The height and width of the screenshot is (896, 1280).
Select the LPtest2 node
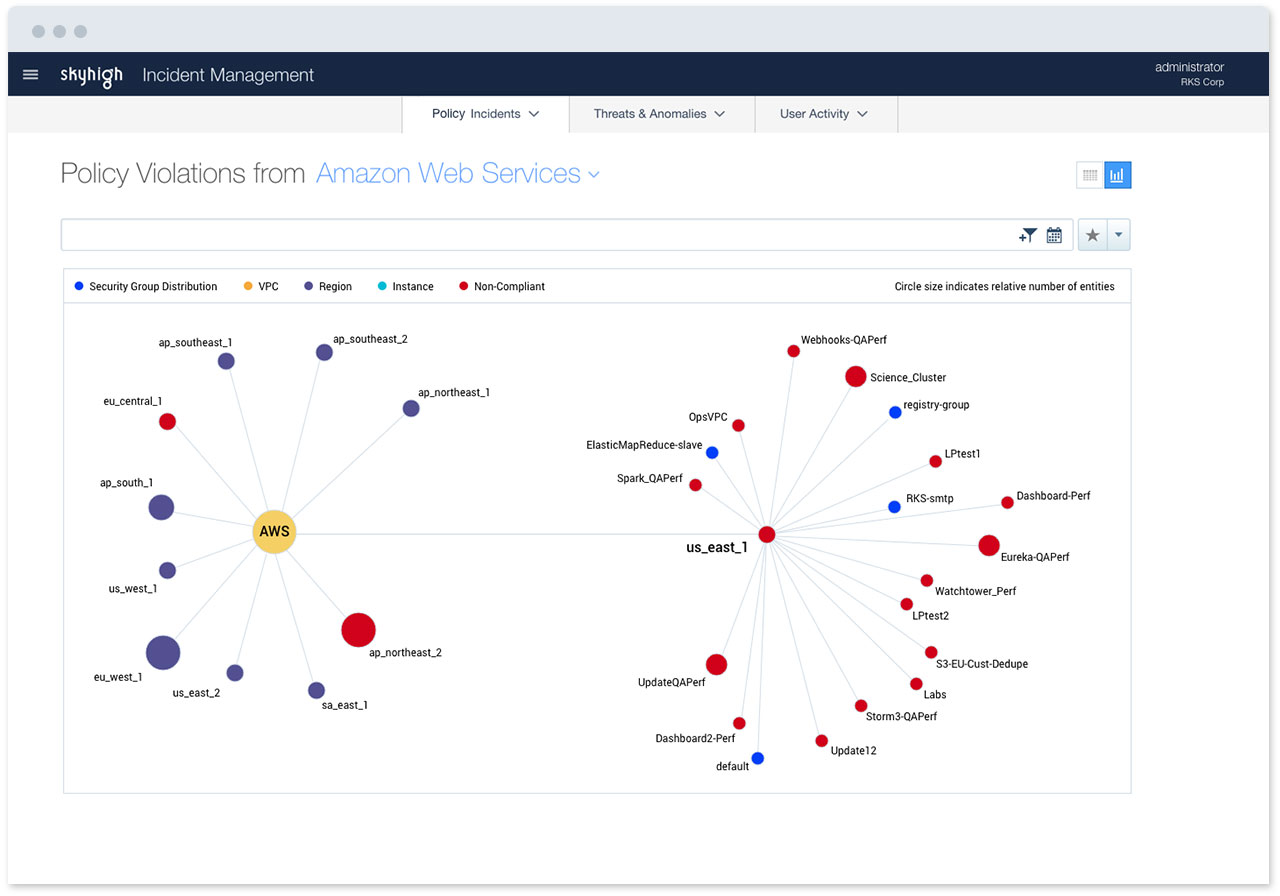tap(906, 604)
